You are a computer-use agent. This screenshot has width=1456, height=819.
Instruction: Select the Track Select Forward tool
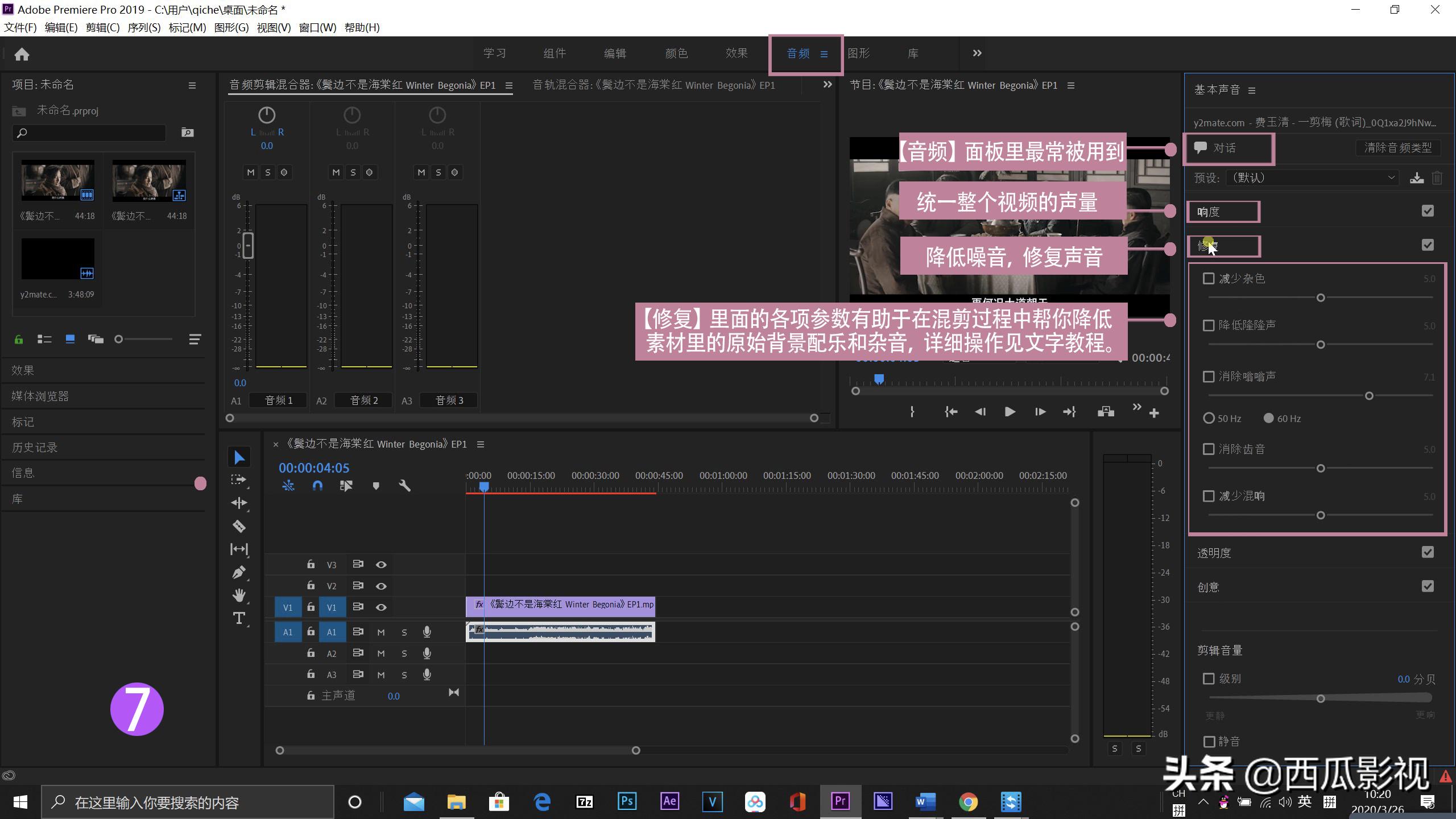pyautogui.click(x=239, y=480)
